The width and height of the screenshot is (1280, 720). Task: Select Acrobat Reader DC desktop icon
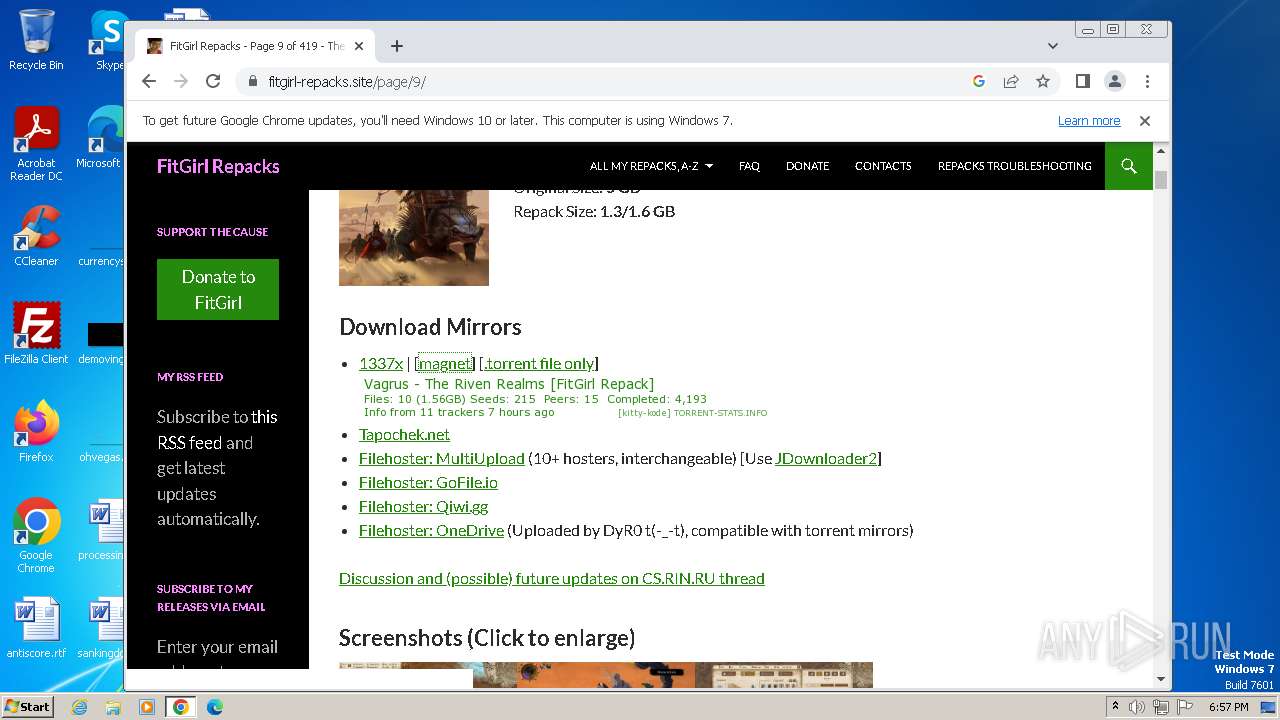click(x=36, y=144)
